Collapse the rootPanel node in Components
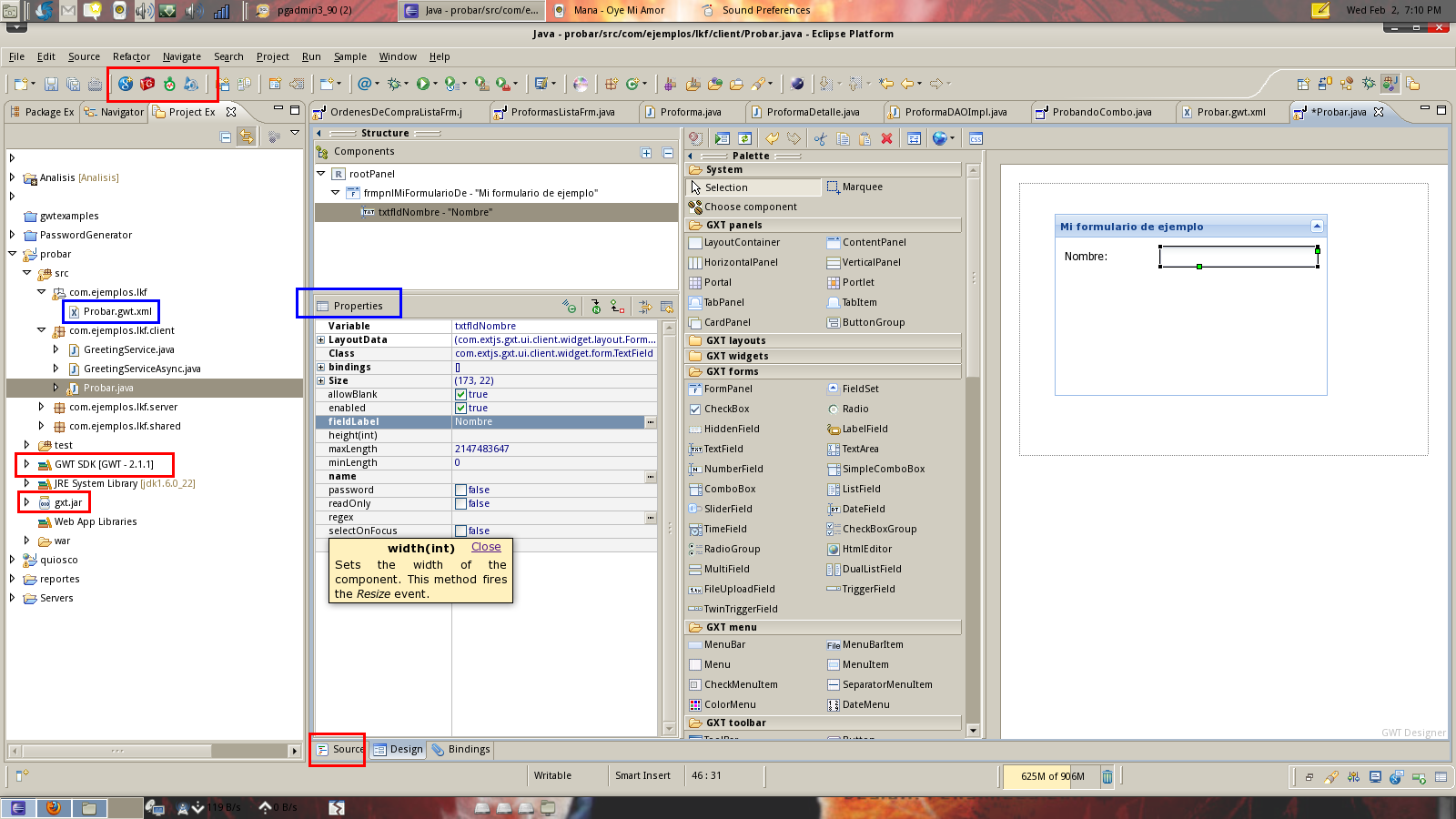 (320, 173)
